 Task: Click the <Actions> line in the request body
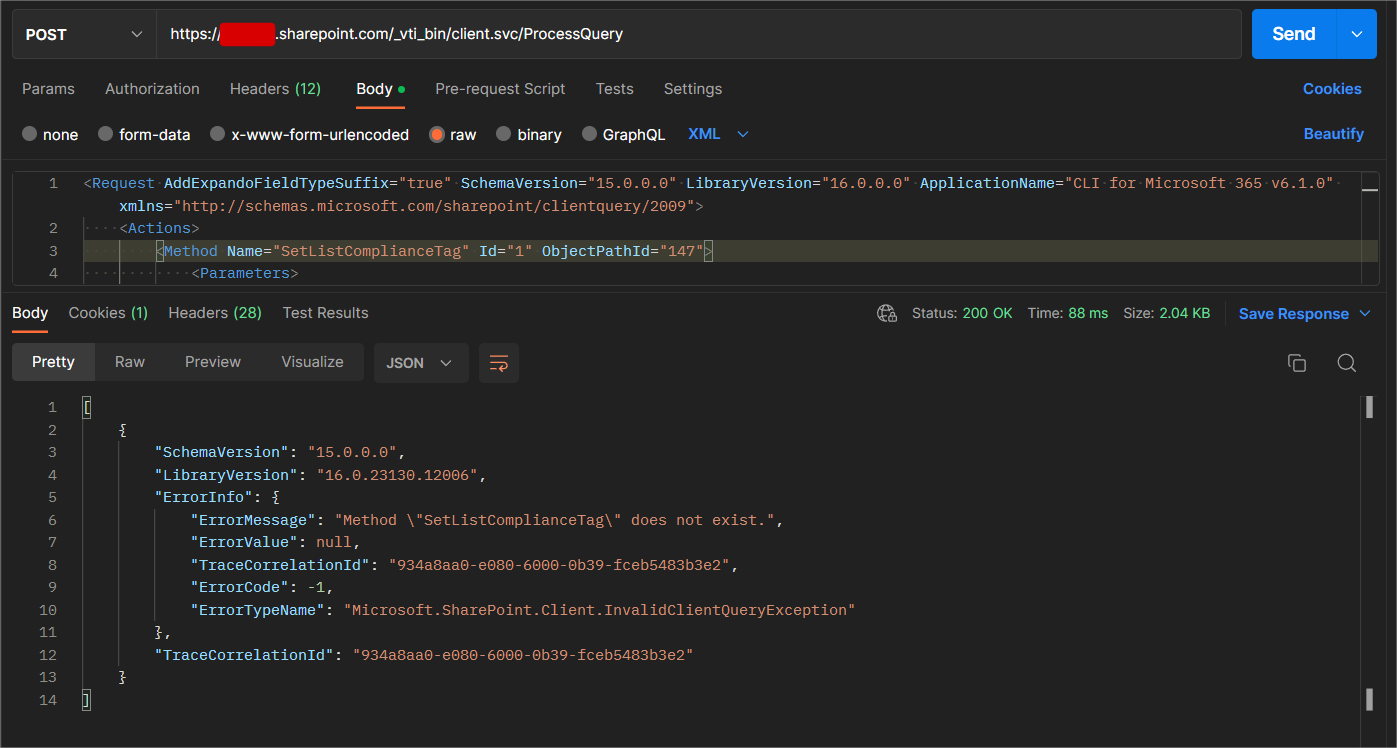[160, 229]
